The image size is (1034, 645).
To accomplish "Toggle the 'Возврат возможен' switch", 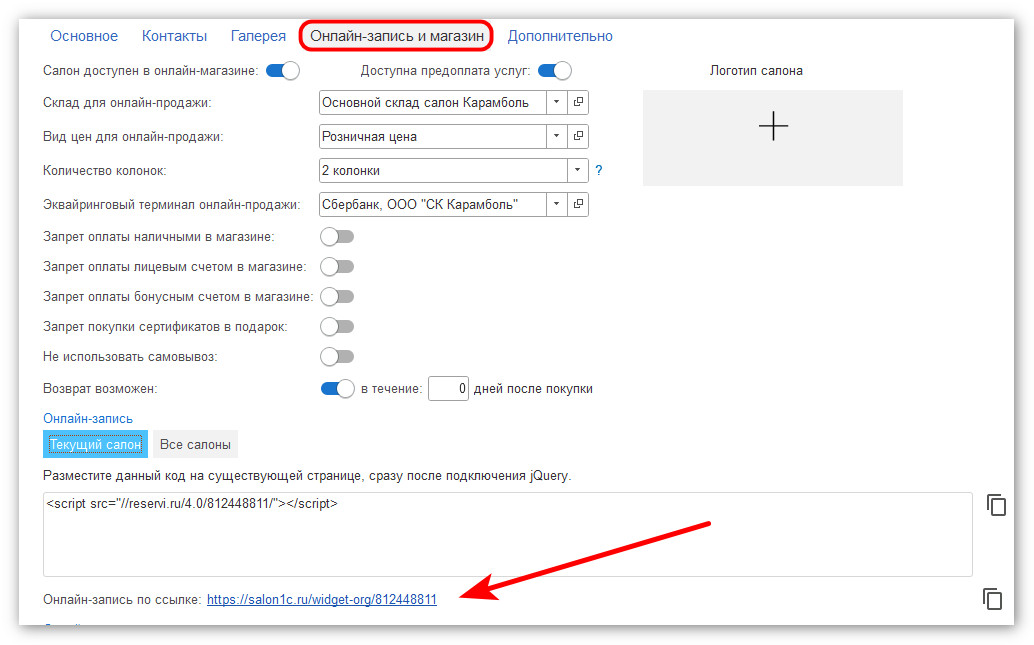I will [337, 388].
